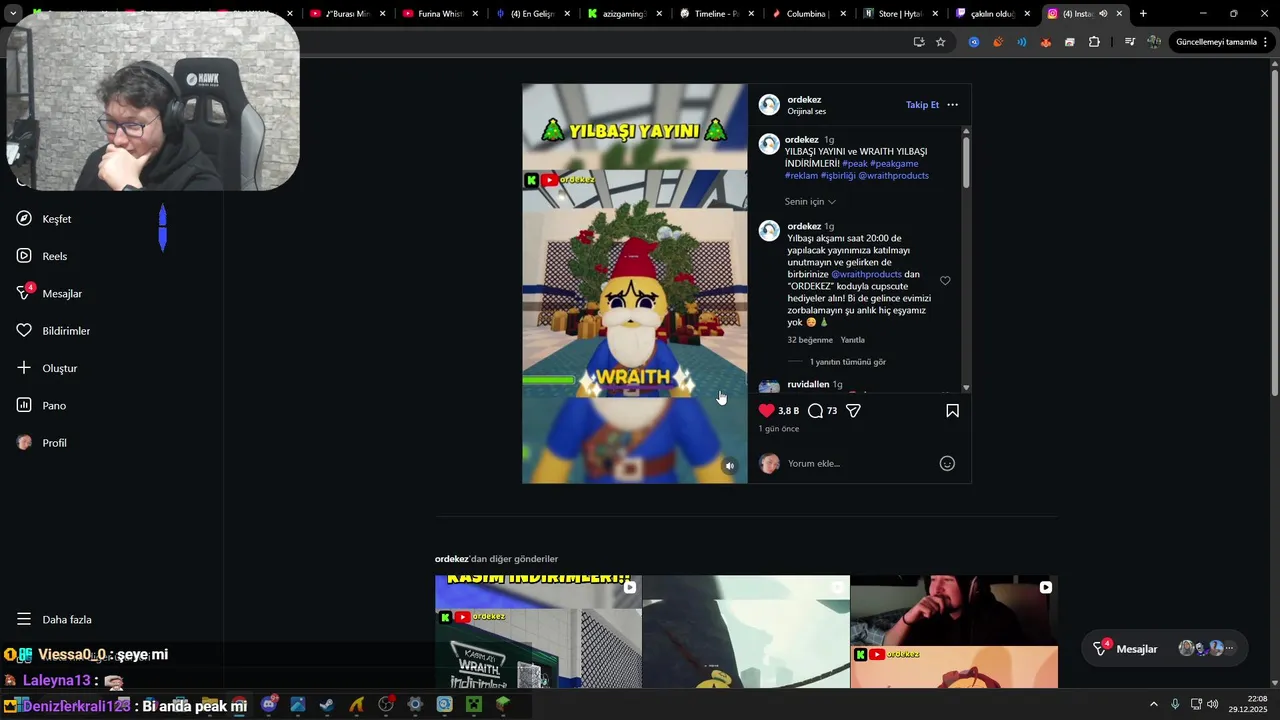Open ordekez profile avatar in post header
The width and height of the screenshot is (1280, 720).
769,105
